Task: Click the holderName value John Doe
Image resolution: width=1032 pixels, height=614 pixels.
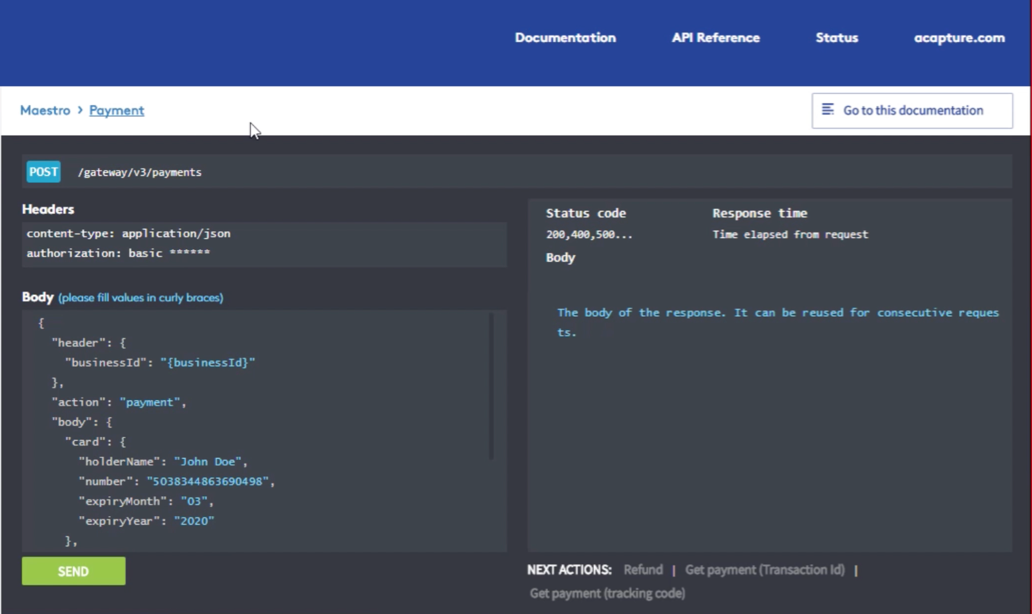Action: pyautogui.click(x=207, y=461)
